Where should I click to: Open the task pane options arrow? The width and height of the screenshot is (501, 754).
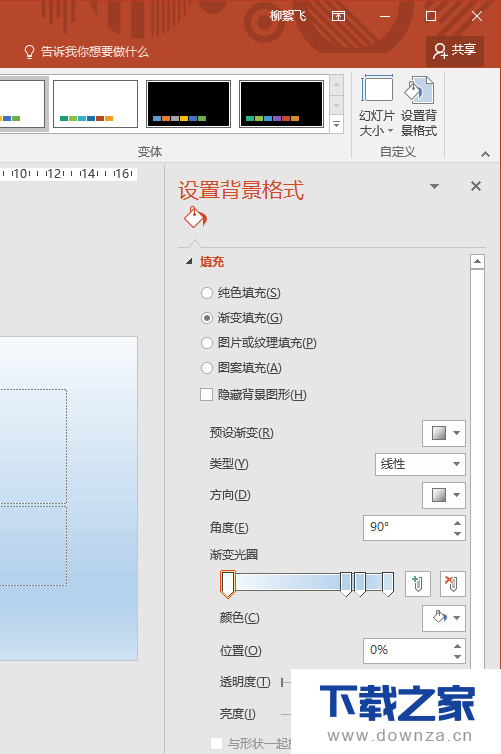pos(435,186)
